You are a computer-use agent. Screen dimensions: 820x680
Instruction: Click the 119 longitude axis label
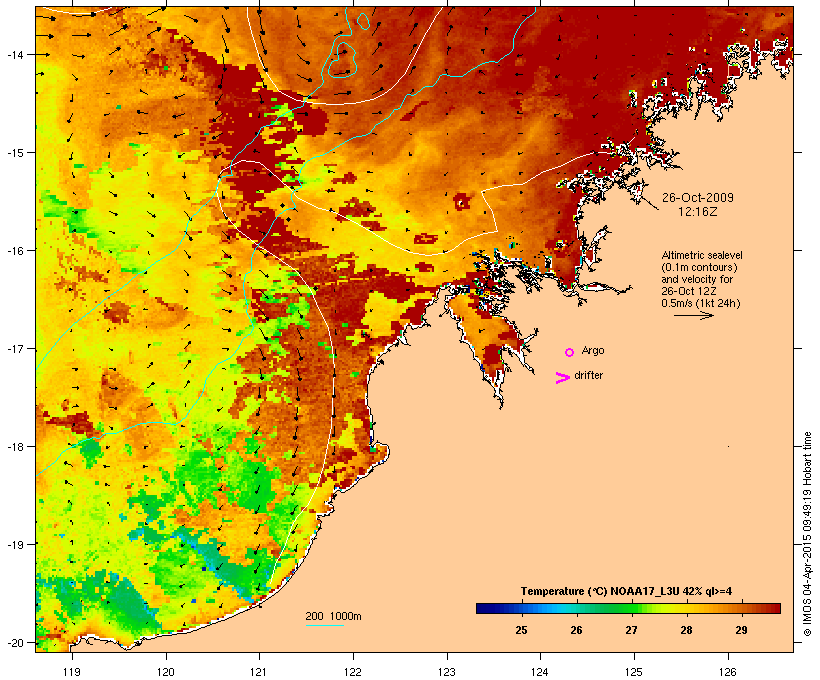(72, 672)
